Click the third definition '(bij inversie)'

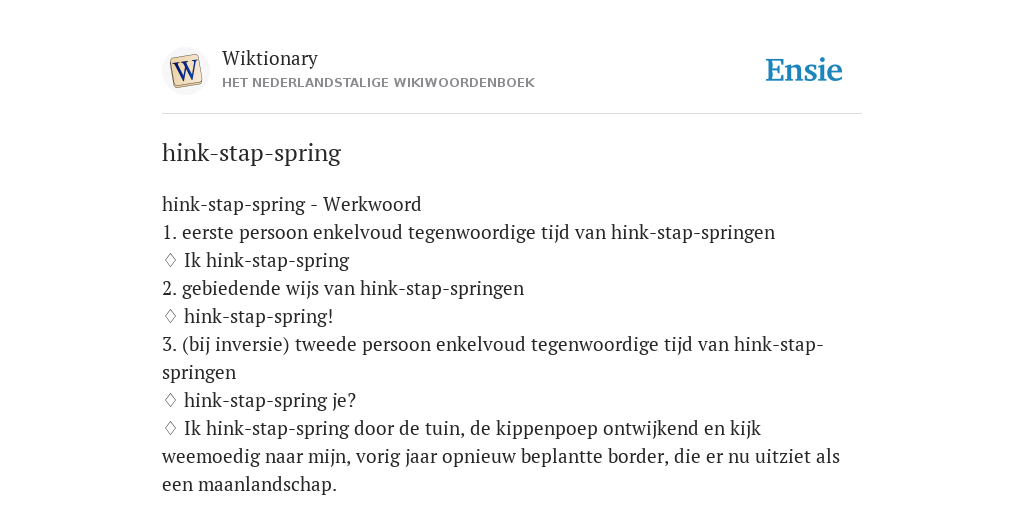(x=492, y=359)
